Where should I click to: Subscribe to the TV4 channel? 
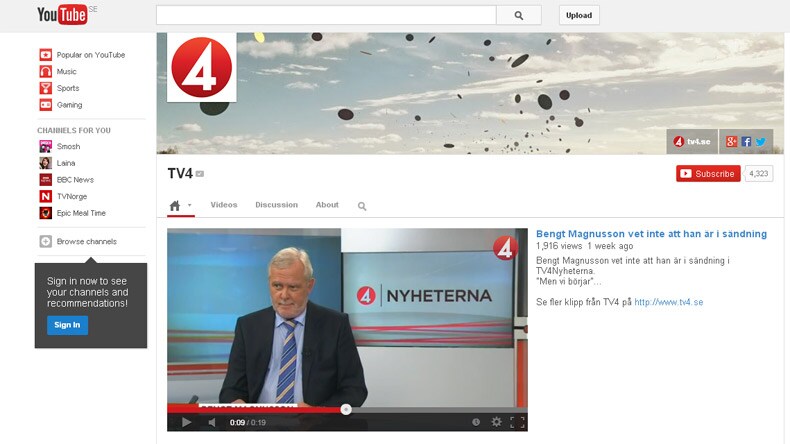[x=708, y=173]
